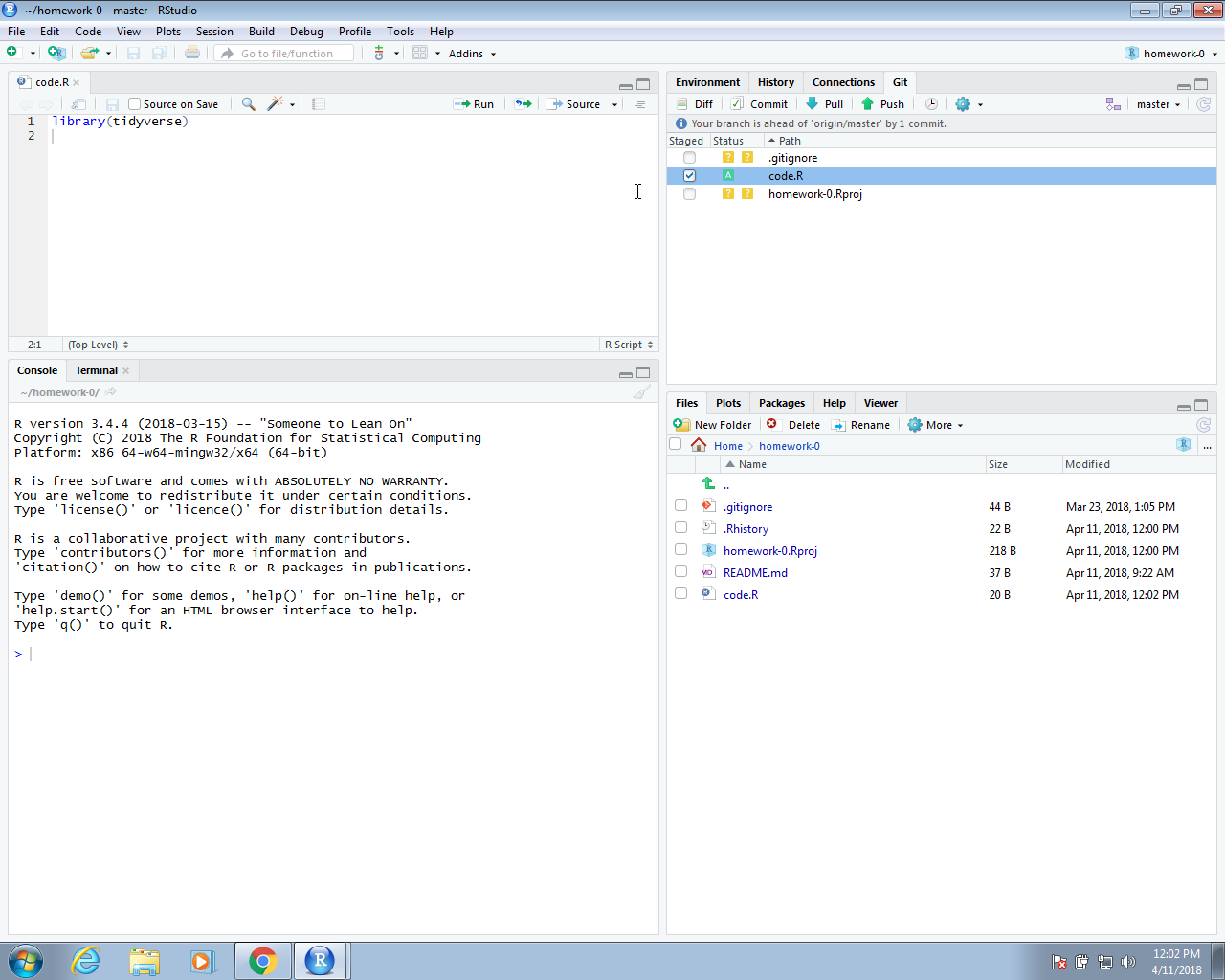Open the homework-0 project dropdown

click(x=1171, y=53)
